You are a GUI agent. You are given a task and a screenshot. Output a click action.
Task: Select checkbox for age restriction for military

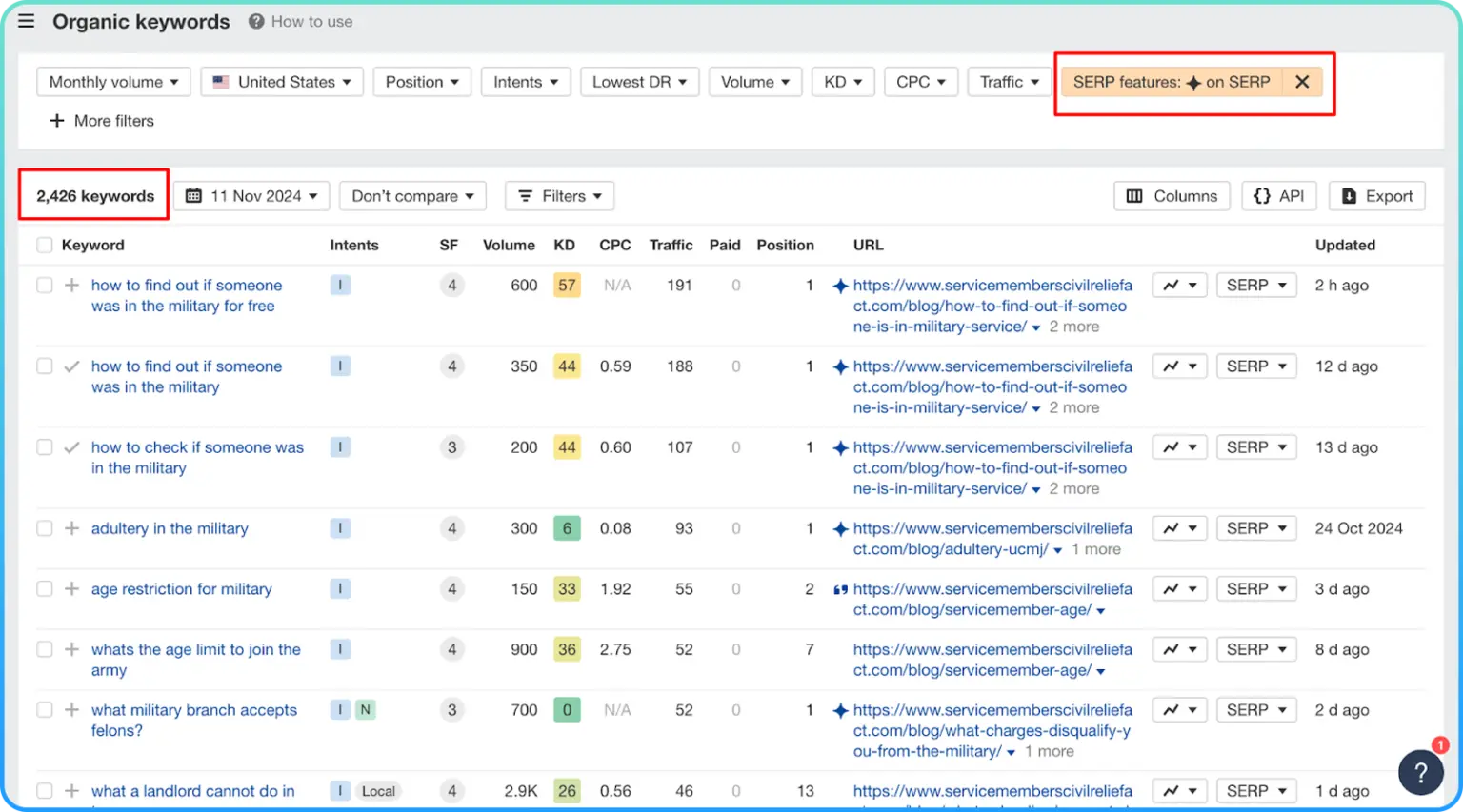(x=45, y=589)
